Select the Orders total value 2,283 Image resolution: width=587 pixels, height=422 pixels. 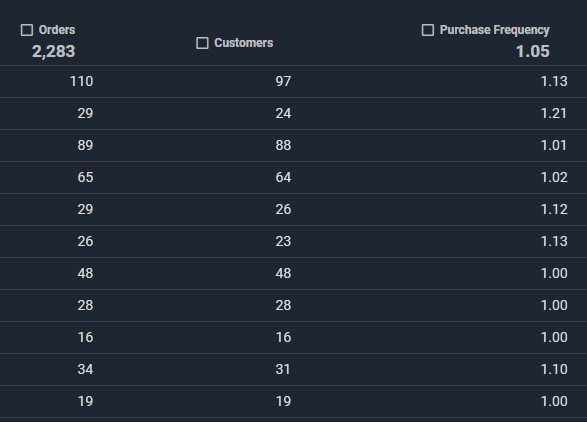(x=54, y=51)
